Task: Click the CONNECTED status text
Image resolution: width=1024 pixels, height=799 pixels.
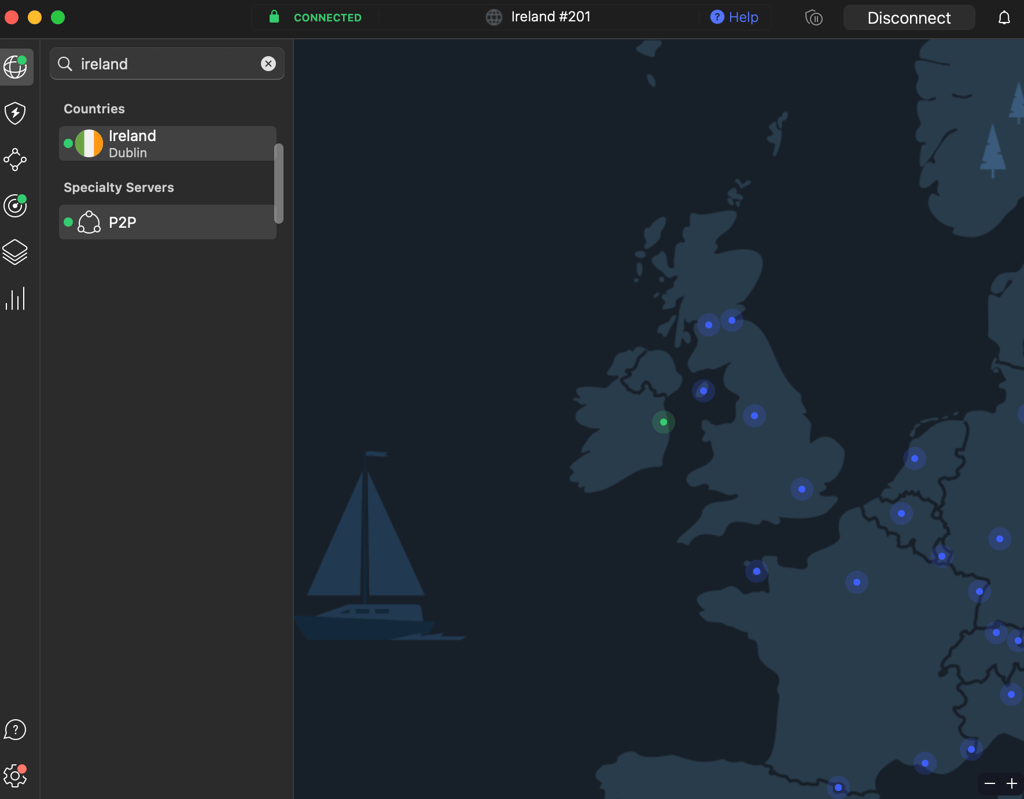Action: (328, 18)
